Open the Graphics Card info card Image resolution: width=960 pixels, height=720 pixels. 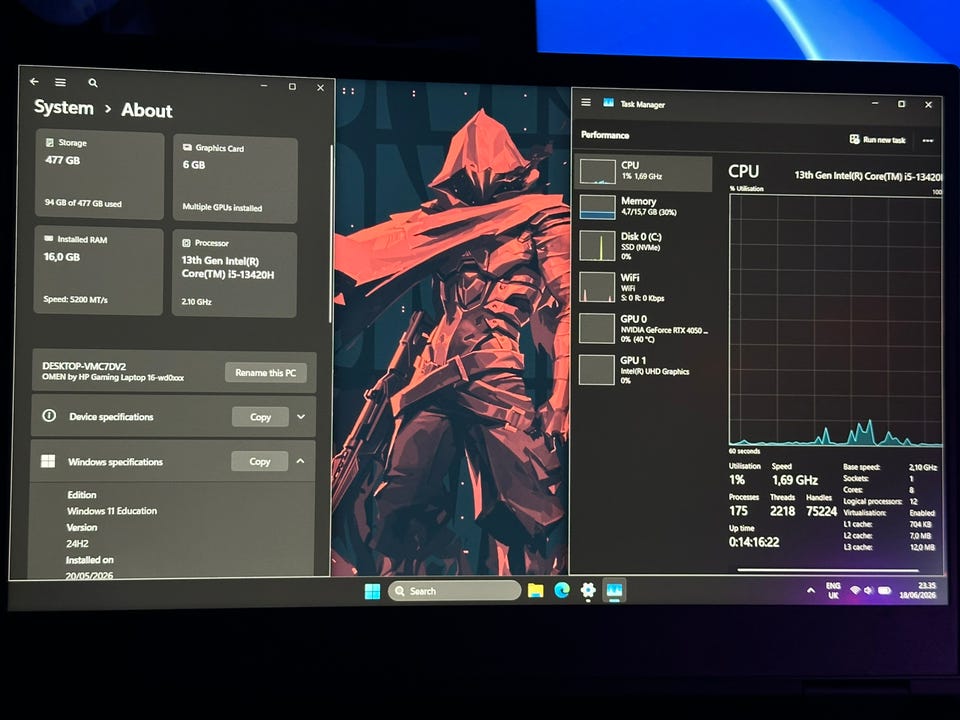pyautogui.click(x=236, y=179)
